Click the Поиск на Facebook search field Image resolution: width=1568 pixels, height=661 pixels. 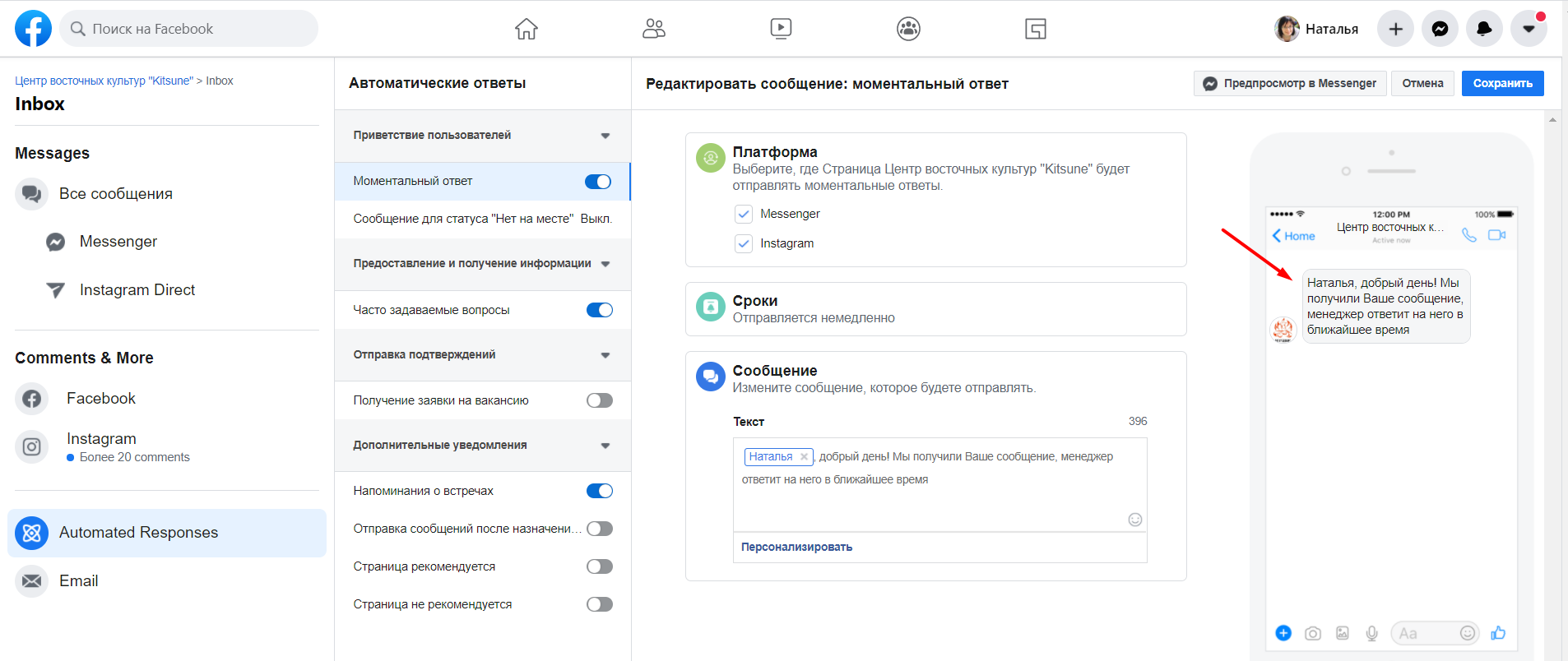pos(189,29)
